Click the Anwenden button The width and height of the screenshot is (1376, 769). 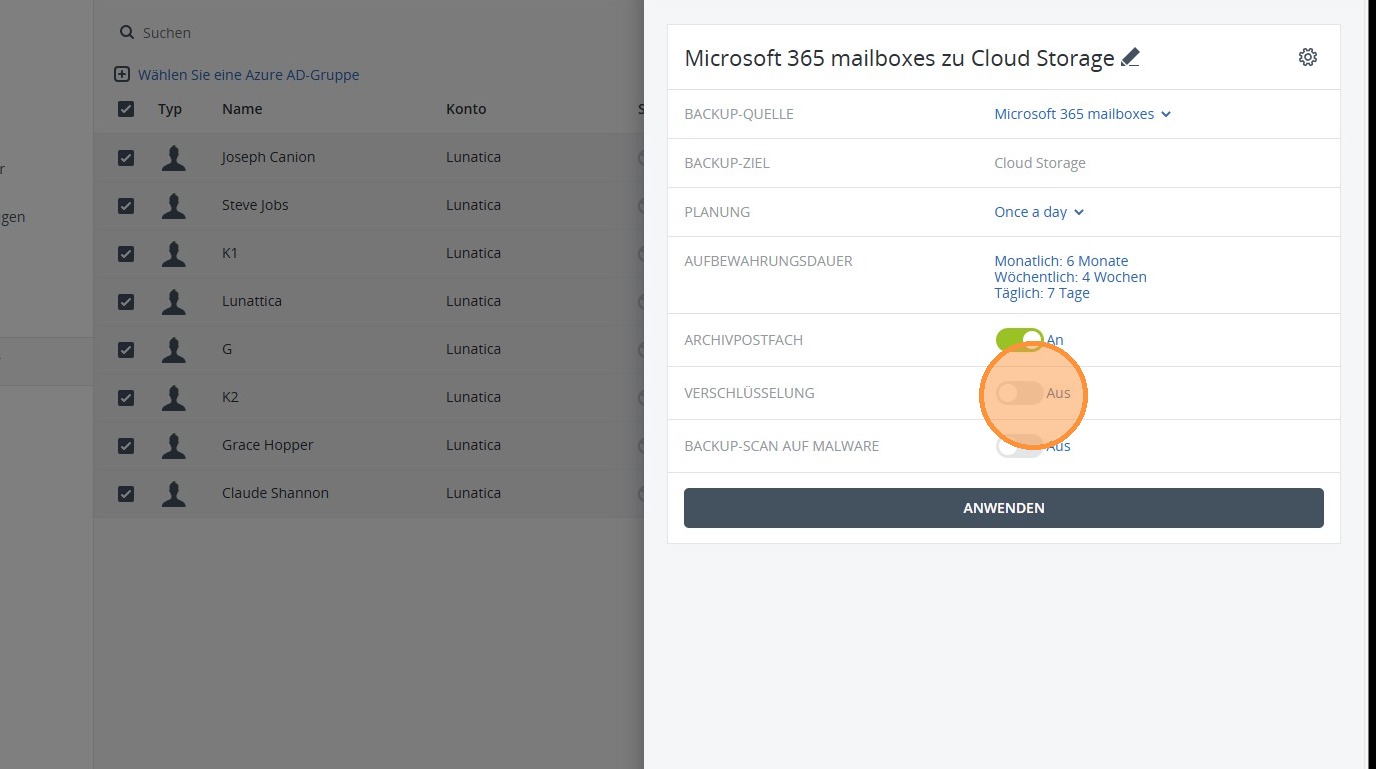point(1004,508)
